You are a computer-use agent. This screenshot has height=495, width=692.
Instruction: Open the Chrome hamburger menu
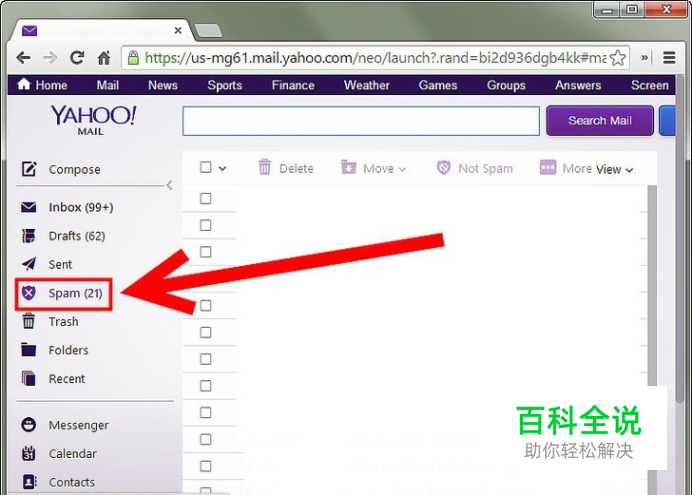pyautogui.click(x=669, y=58)
